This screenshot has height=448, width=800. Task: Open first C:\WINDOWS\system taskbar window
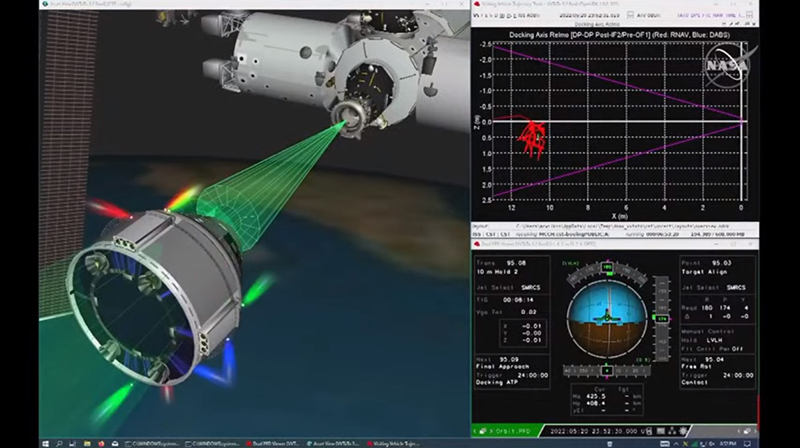click(153, 444)
